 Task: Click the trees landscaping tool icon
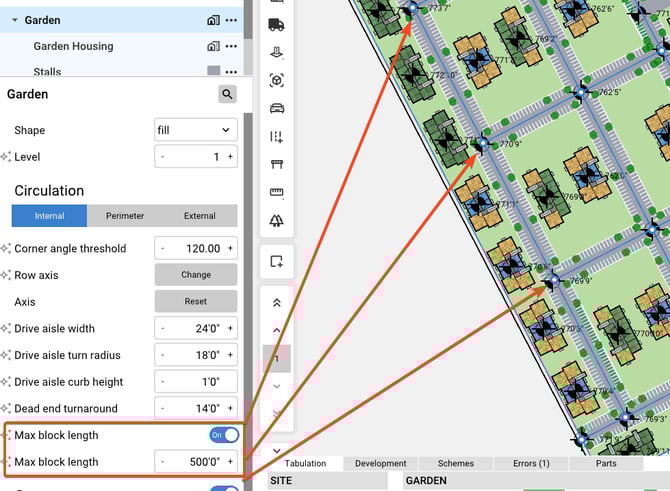point(277,220)
